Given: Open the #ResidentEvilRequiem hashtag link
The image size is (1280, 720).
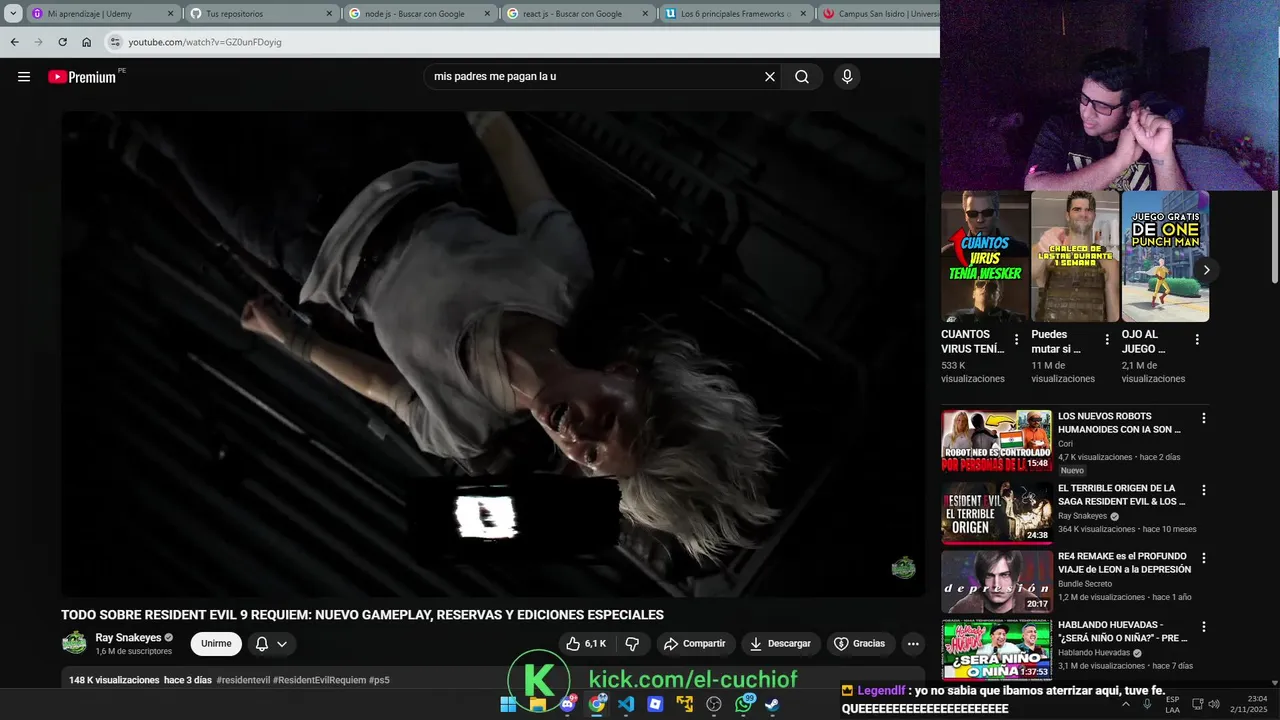Looking at the screenshot, I should click(x=320, y=680).
